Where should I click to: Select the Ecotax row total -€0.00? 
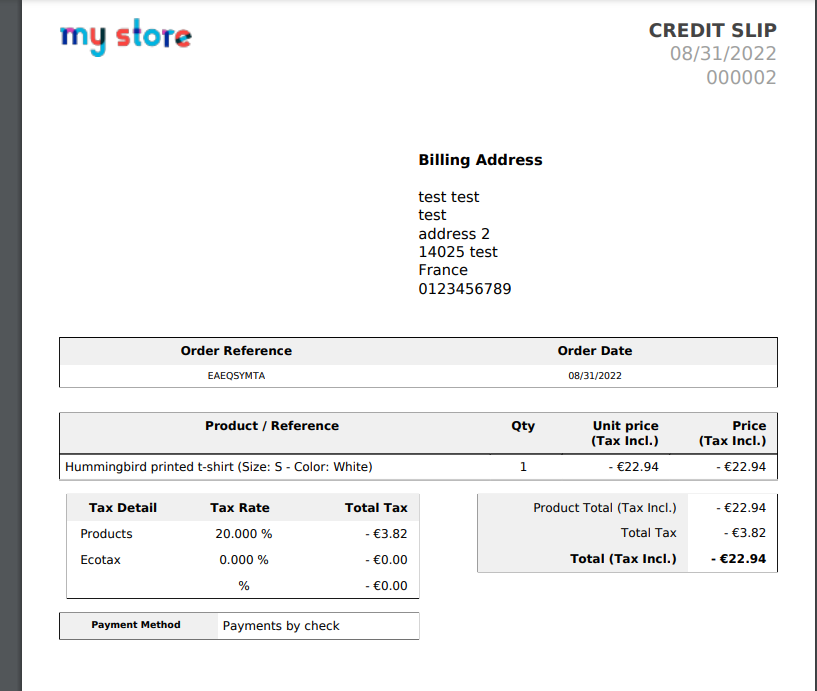point(388,559)
